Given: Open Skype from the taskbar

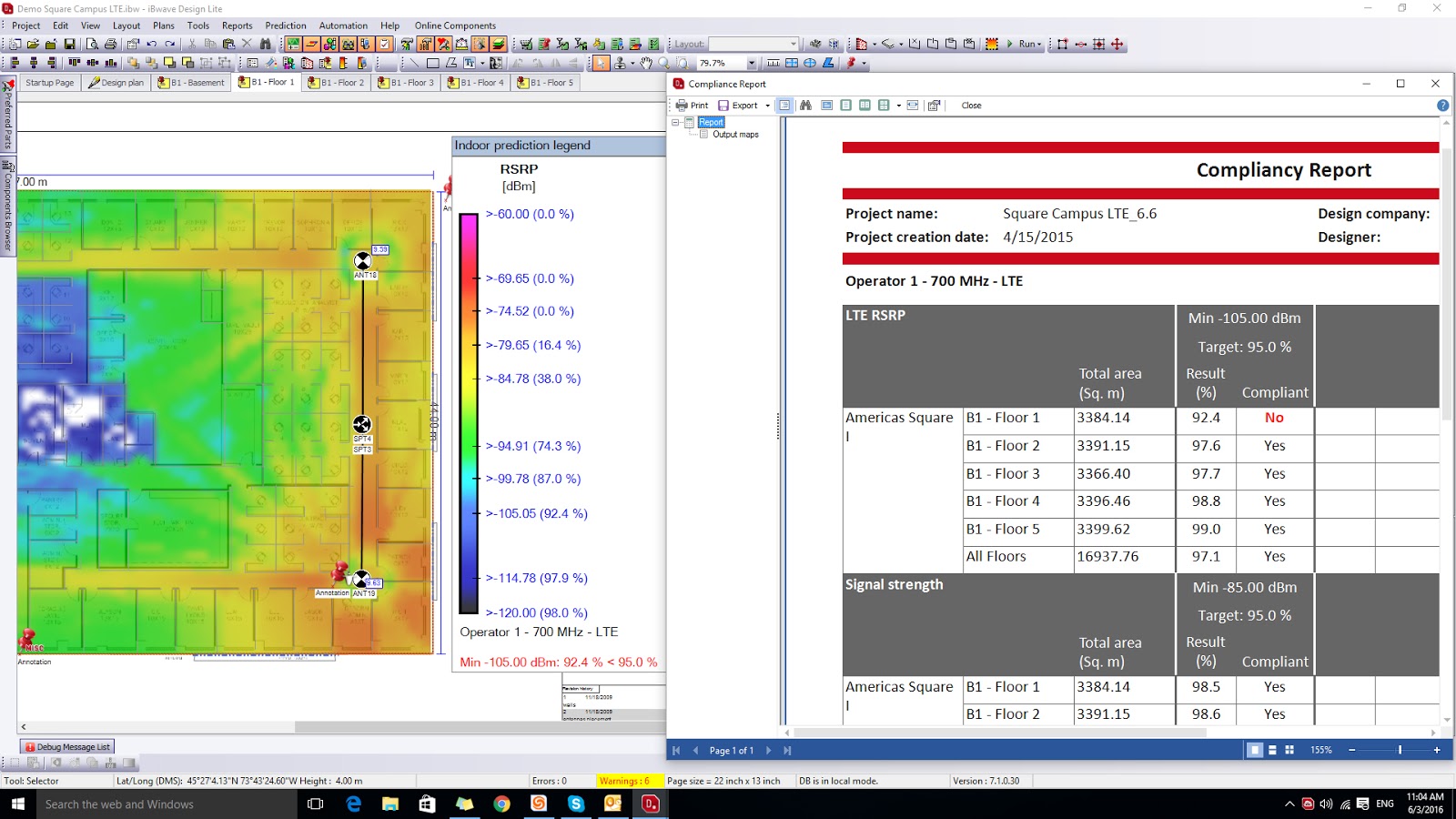Looking at the screenshot, I should (x=576, y=804).
